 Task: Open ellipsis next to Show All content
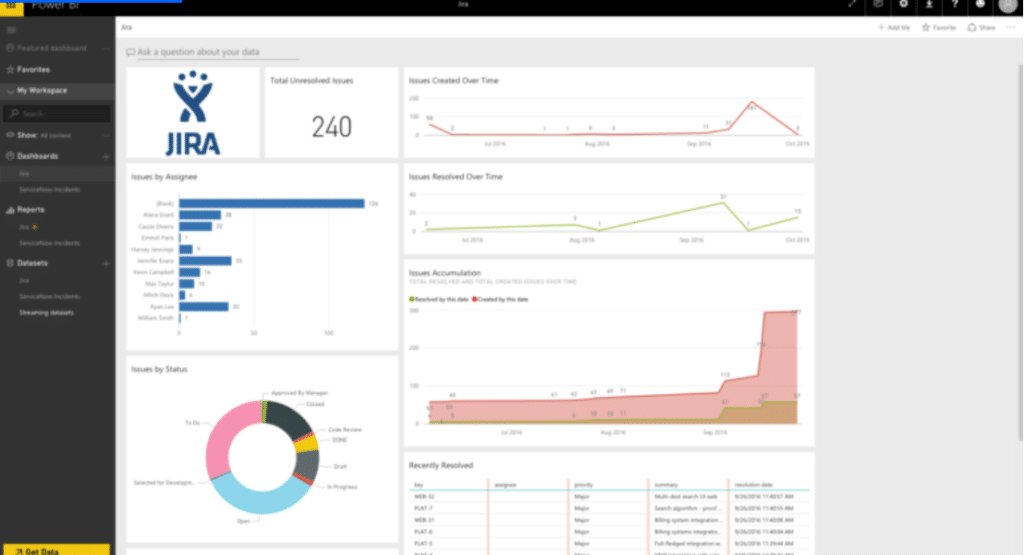tap(106, 135)
